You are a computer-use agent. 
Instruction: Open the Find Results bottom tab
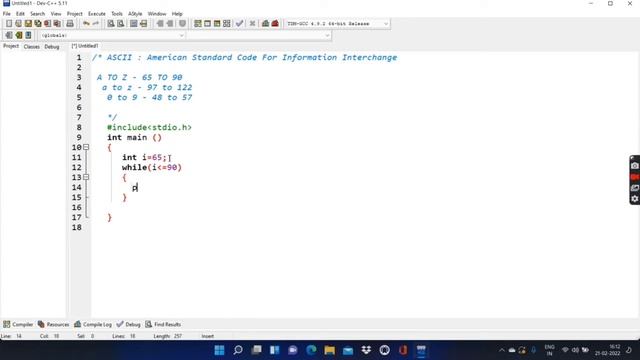(163, 324)
